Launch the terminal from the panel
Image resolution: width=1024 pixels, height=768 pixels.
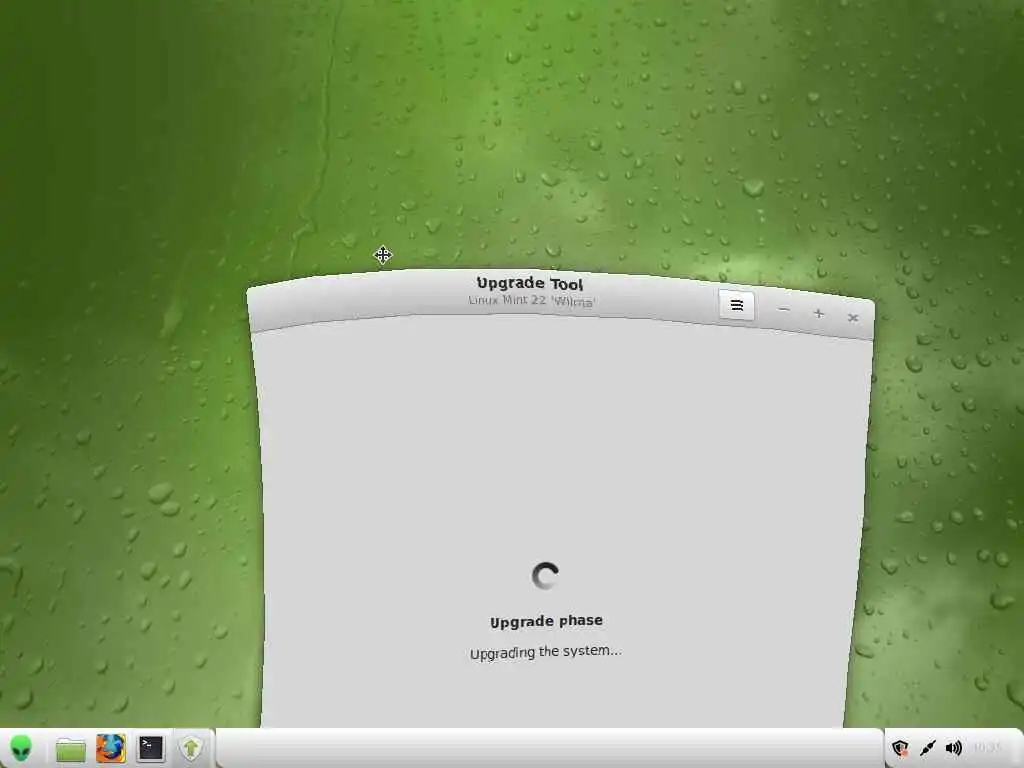(x=150, y=748)
